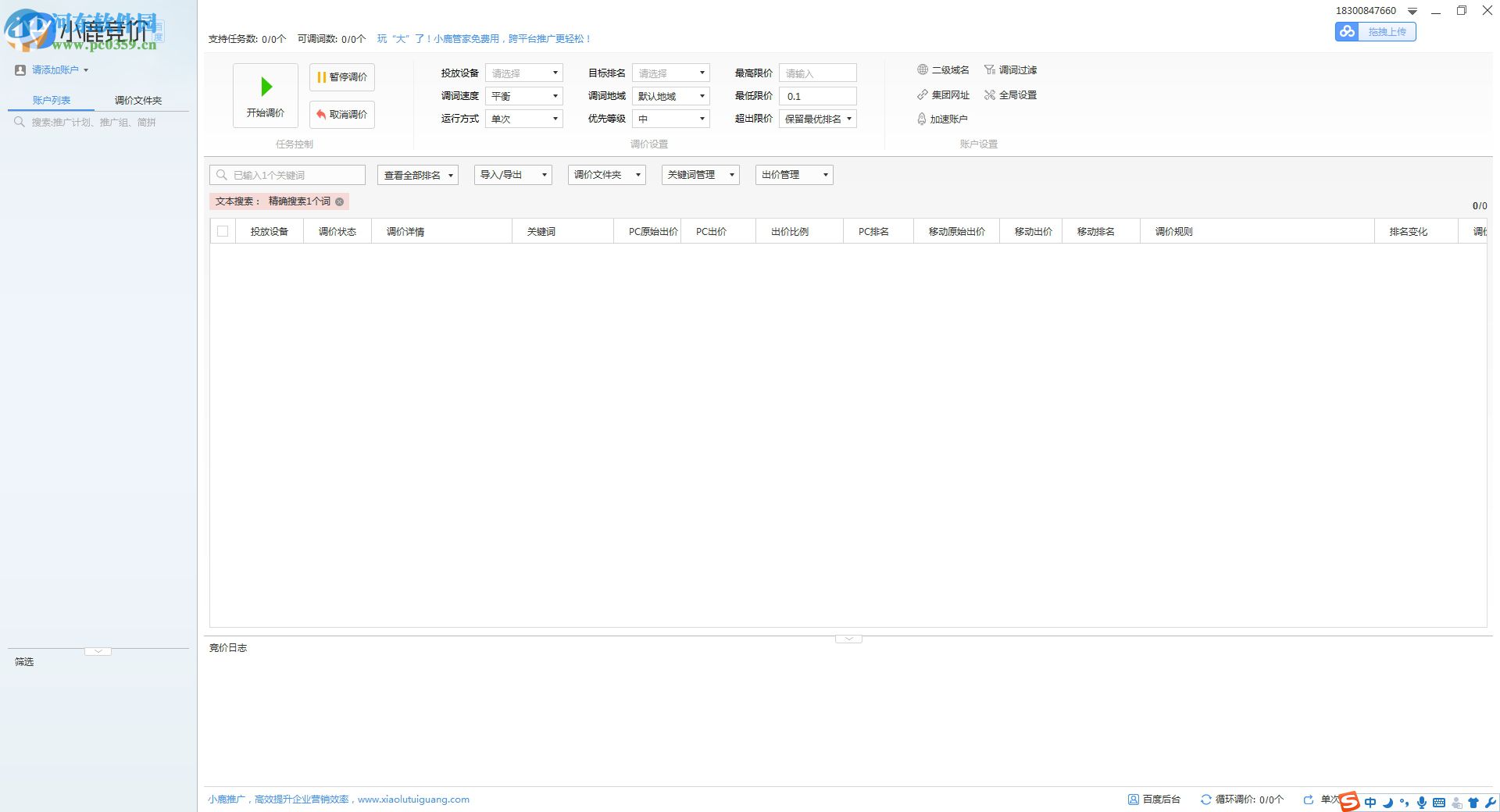Image resolution: width=1500 pixels, height=812 pixels.
Task: Click the Sogou input method S icon
Action: point(1349,801)
